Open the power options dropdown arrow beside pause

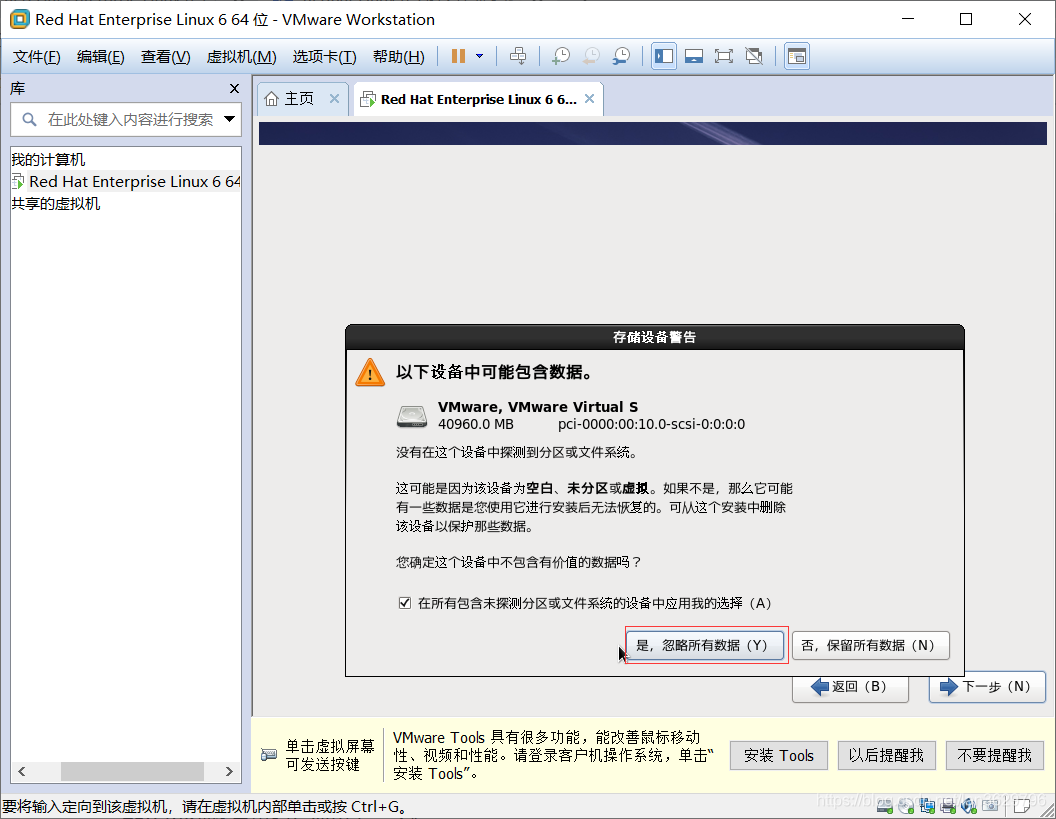(480, 56)
